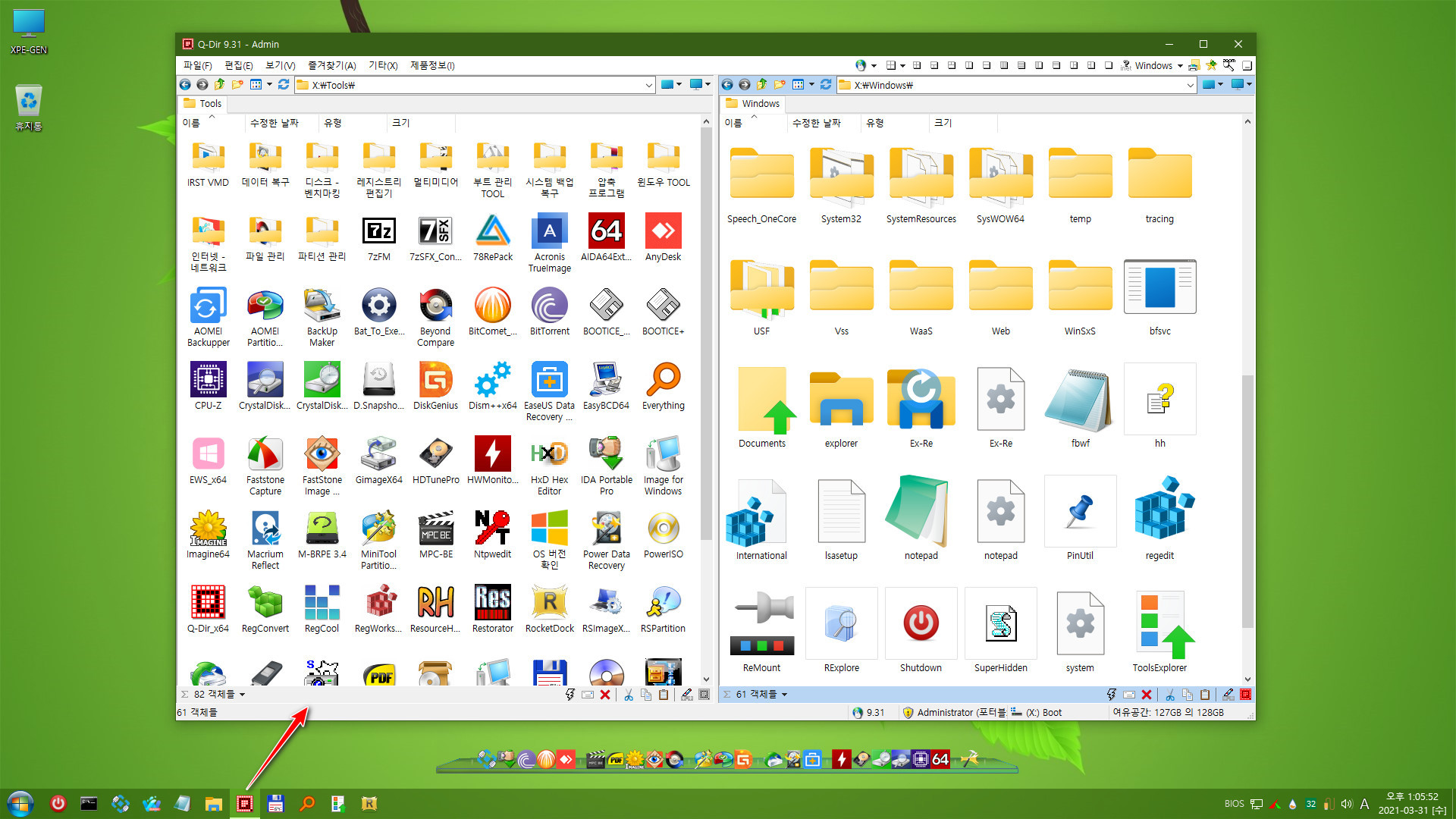Screen dimensions: 1456x819
Task: Open 61 객체들 dropdown in Windows pane
Action: point(784,695)
